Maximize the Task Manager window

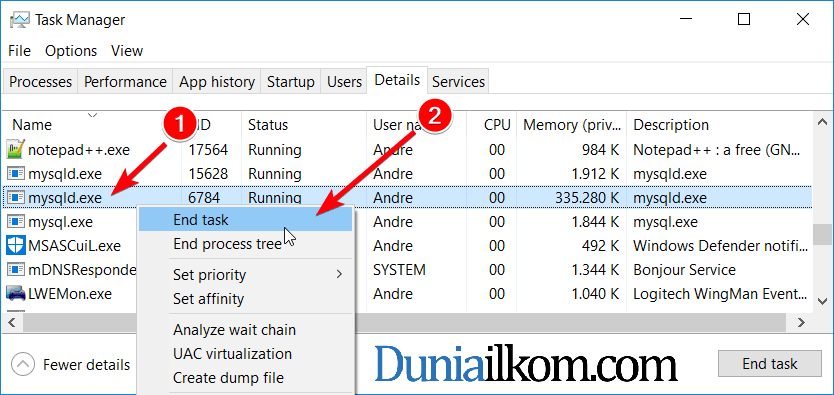(744, 20)
